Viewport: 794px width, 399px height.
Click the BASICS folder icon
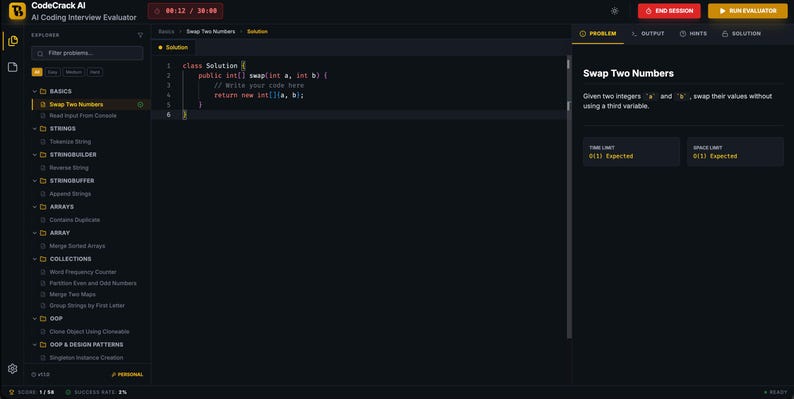tap(43, 92)
